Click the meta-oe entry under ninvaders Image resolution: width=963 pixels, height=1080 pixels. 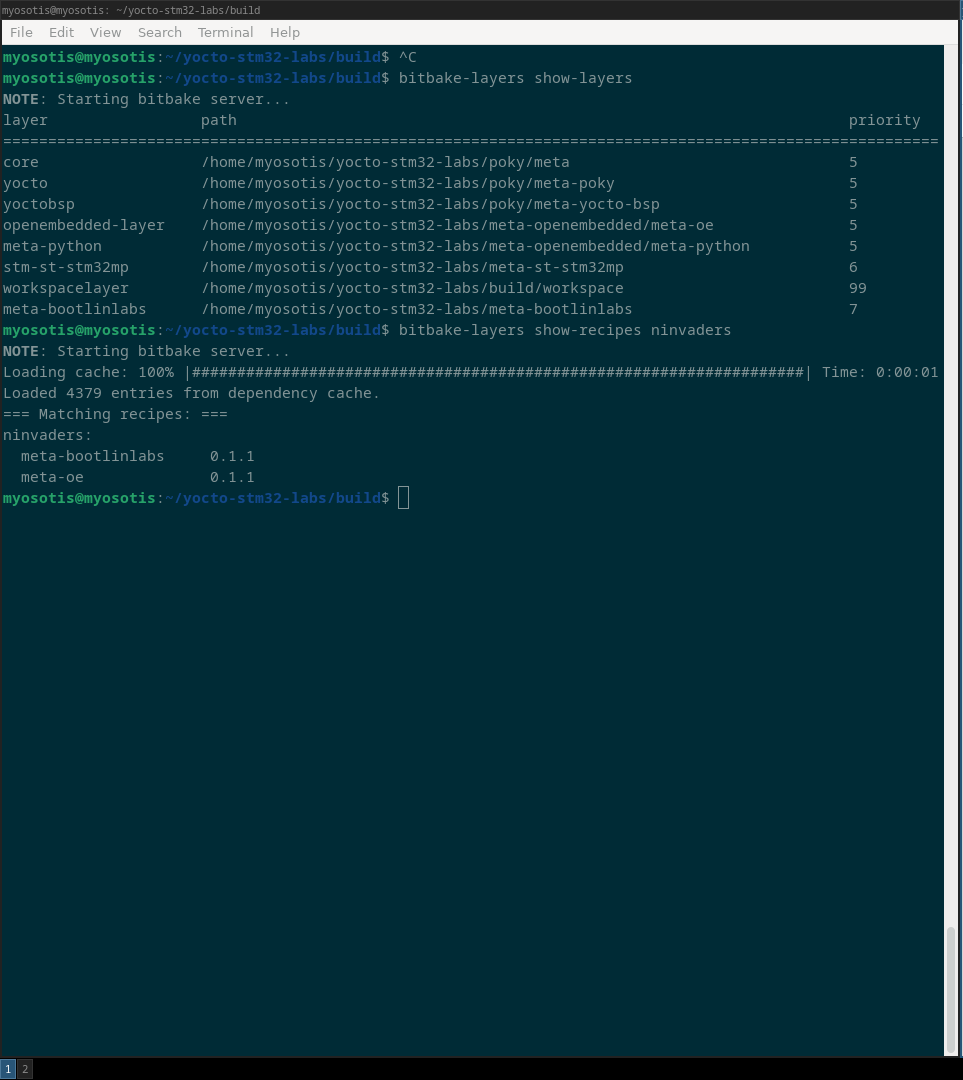[x=52, y=477]
